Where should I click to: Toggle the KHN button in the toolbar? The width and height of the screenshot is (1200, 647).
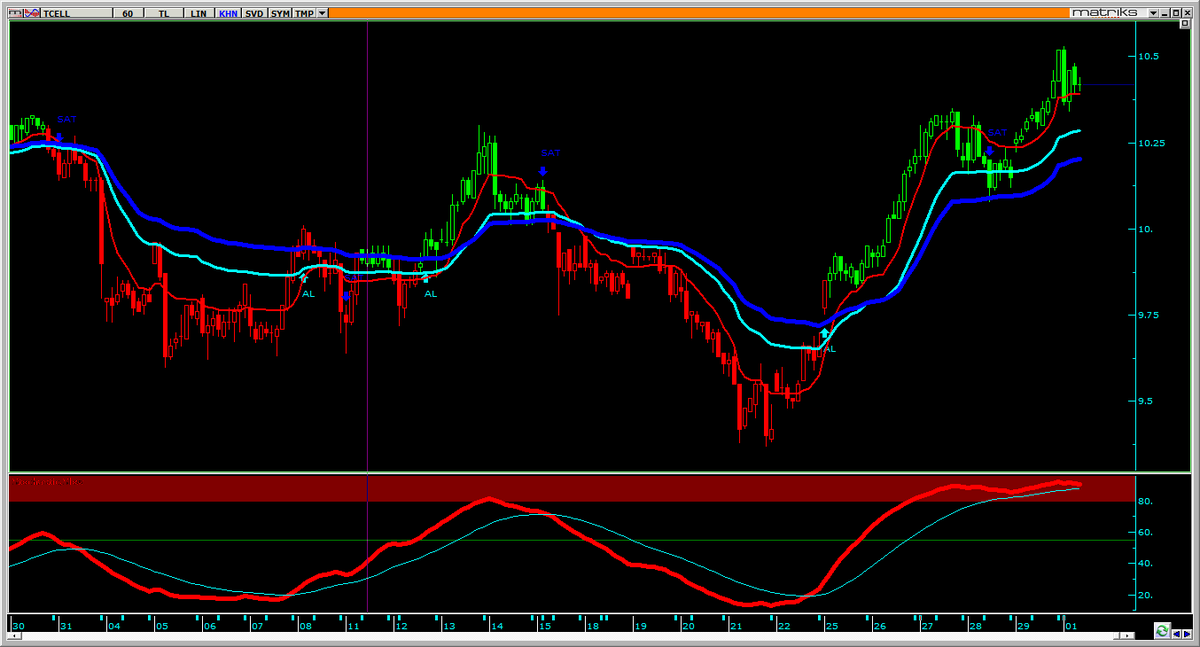click(228, 13)
